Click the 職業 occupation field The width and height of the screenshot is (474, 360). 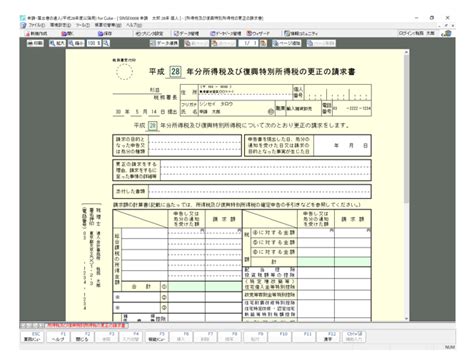pos(303,109)
